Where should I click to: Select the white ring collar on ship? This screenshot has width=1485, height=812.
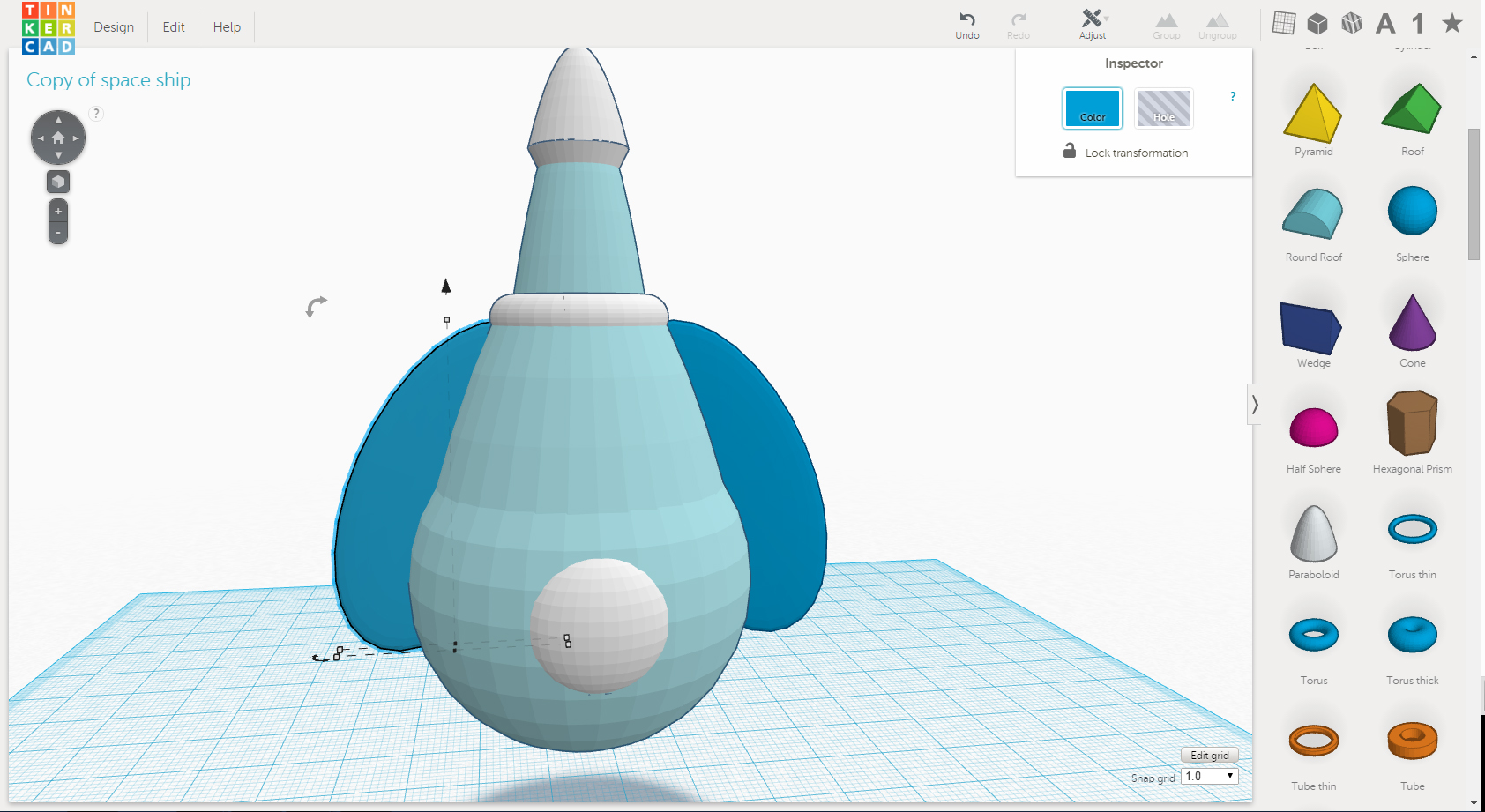[578, 310]
